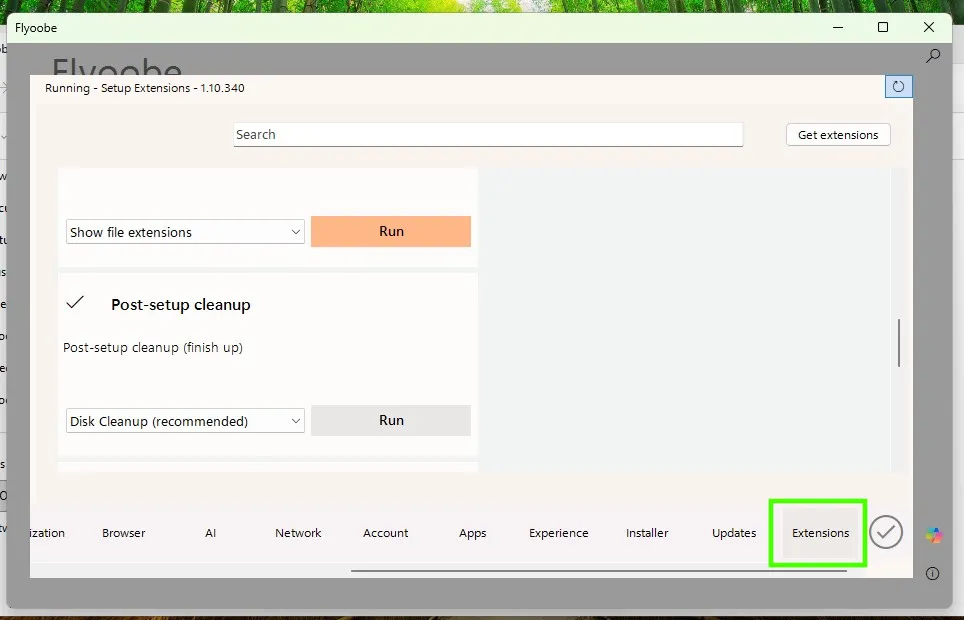The height and width of the screenshot is (620, 964).
Task: Select the Updates tab
Action: click(733, 533)
